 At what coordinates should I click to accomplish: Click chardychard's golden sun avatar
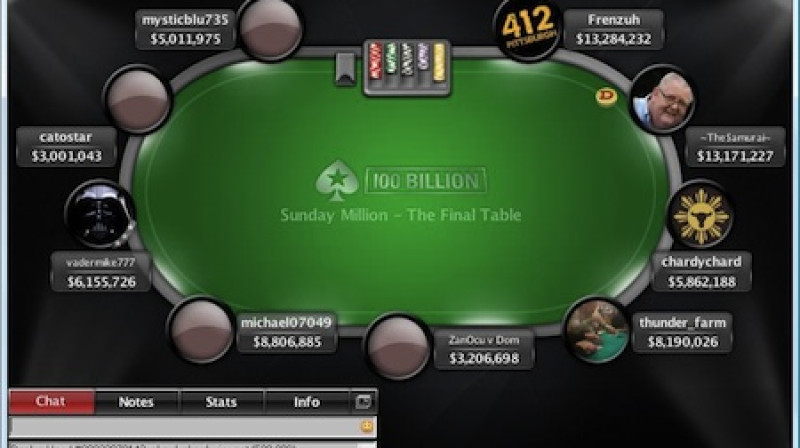tap(700, 214)
